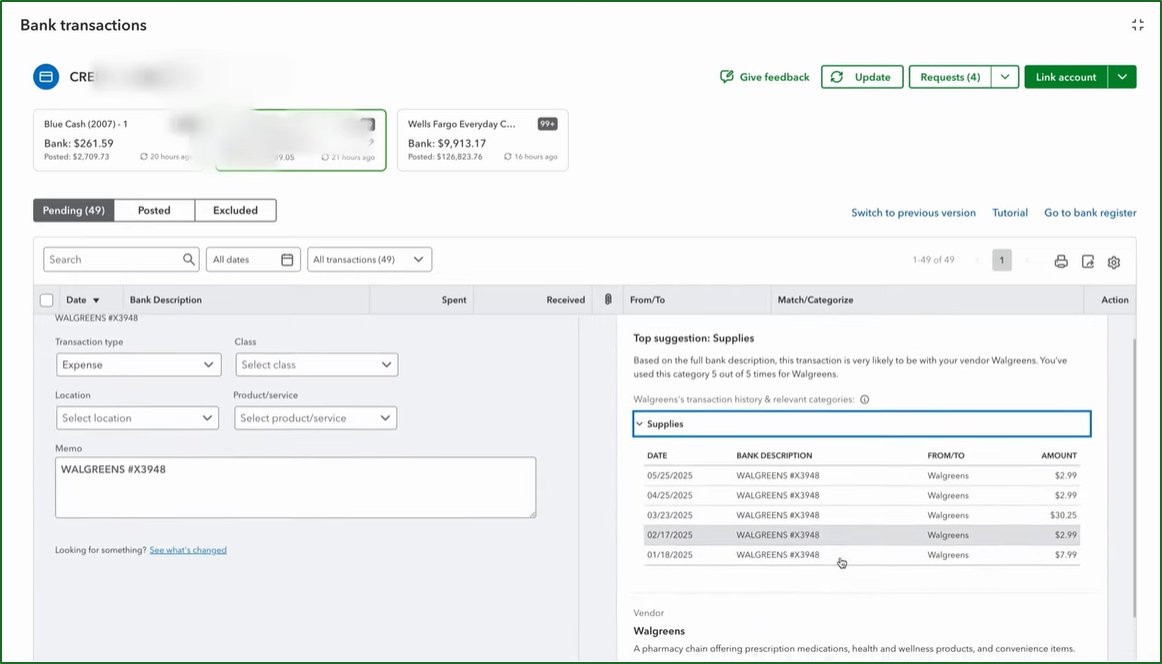The image size is (1162, 664).
Task: Click the Walgreens vendor name under Vendor
Action: tap(659, 631)
